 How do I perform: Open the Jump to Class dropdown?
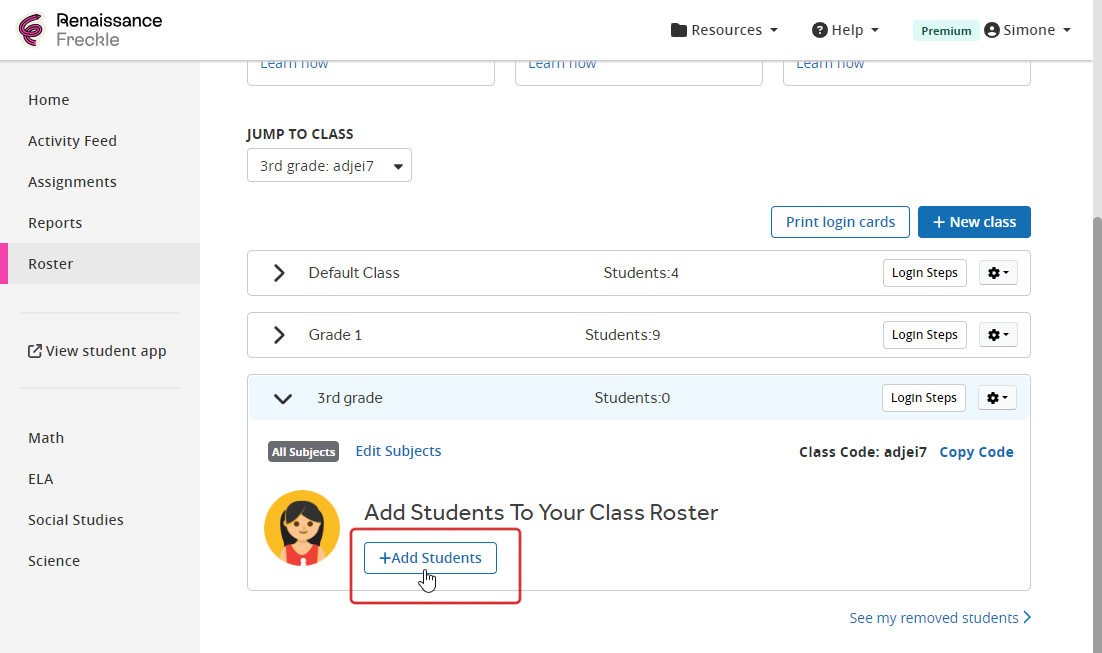[x=329, y=166]
